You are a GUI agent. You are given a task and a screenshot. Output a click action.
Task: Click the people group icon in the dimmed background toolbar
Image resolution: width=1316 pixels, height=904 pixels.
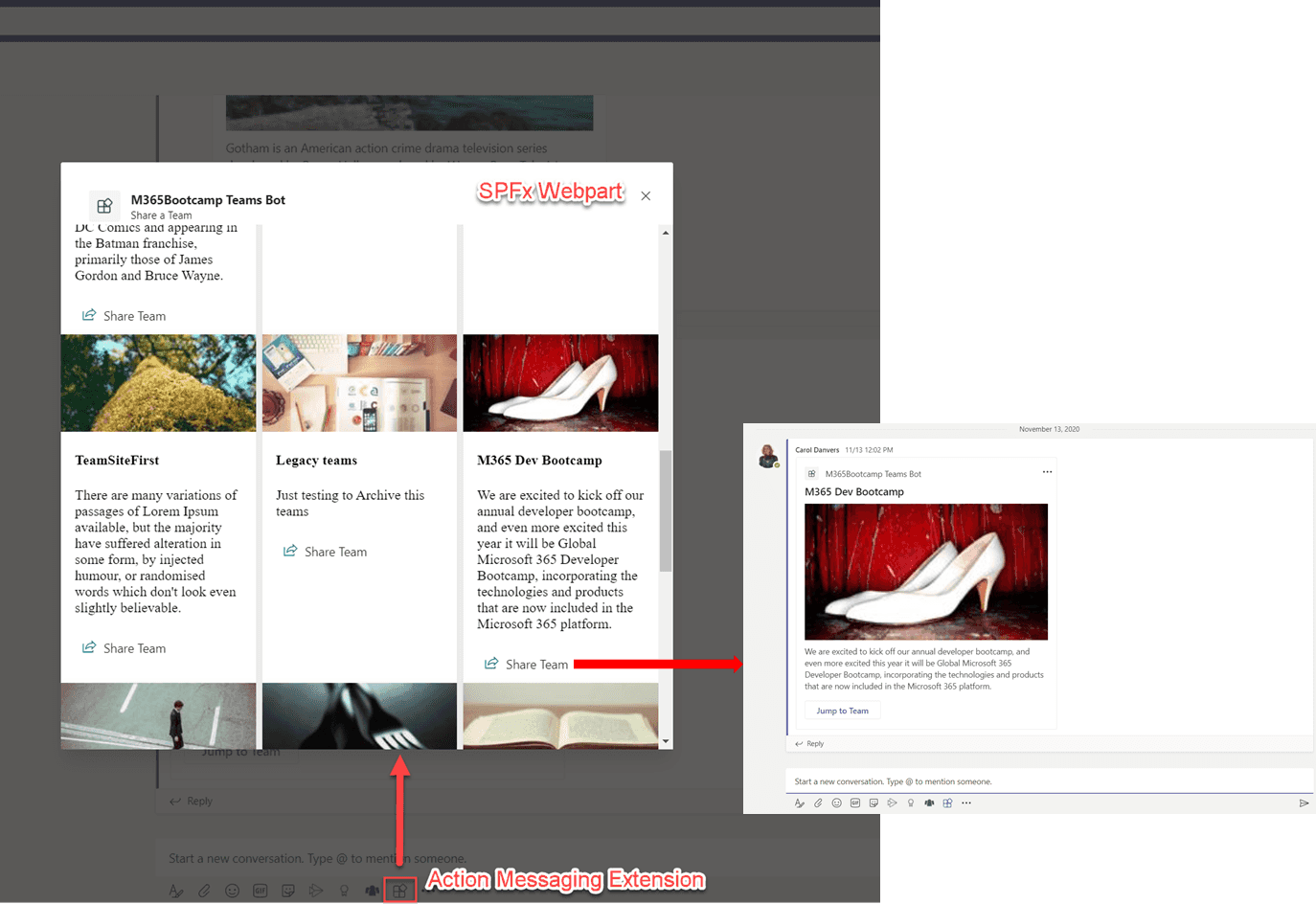372,891
